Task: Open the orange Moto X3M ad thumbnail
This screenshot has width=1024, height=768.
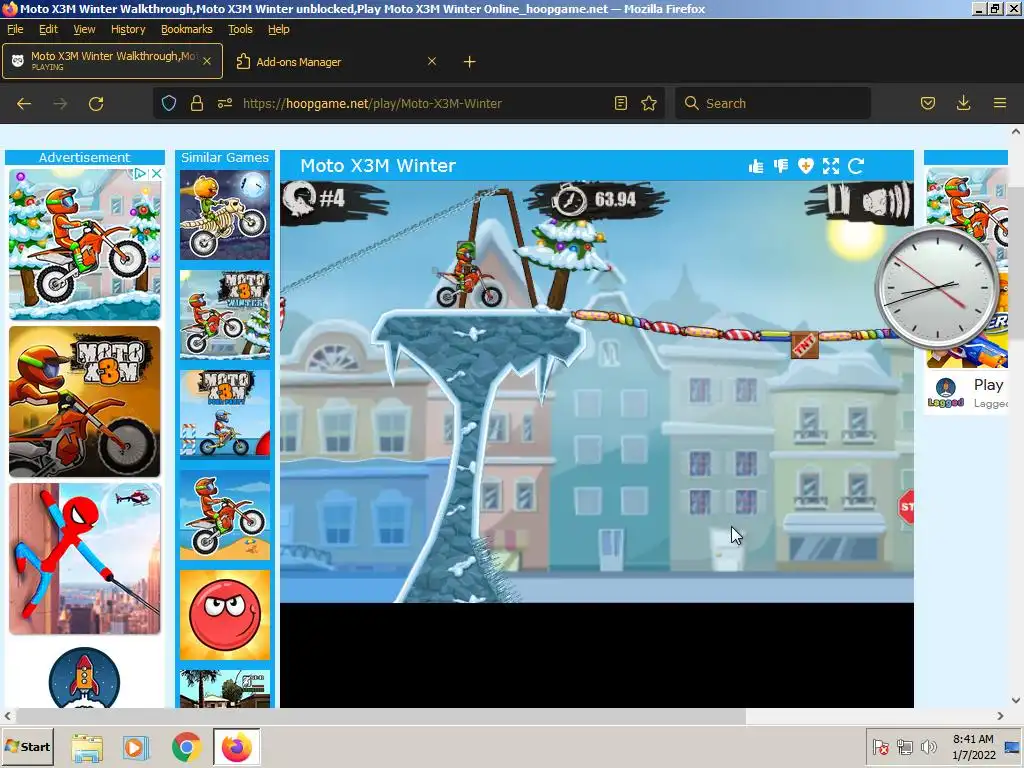Action: pyautogui.click(x=85, y=402)
